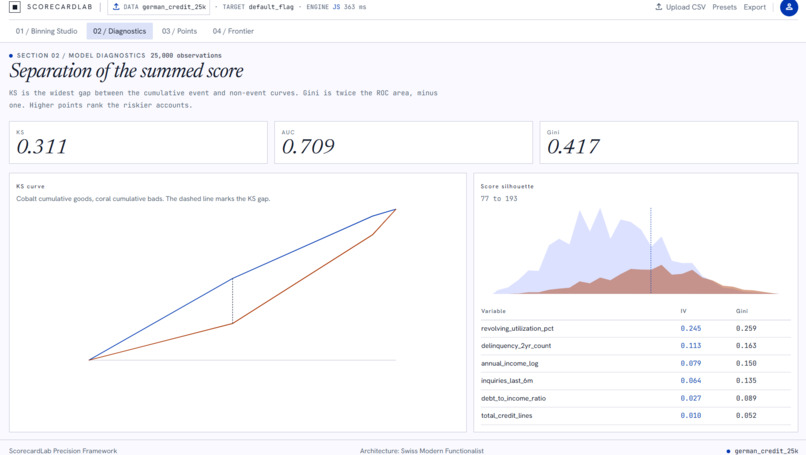
Task: Click Gini value 0.052
Action: coord(746,416)
